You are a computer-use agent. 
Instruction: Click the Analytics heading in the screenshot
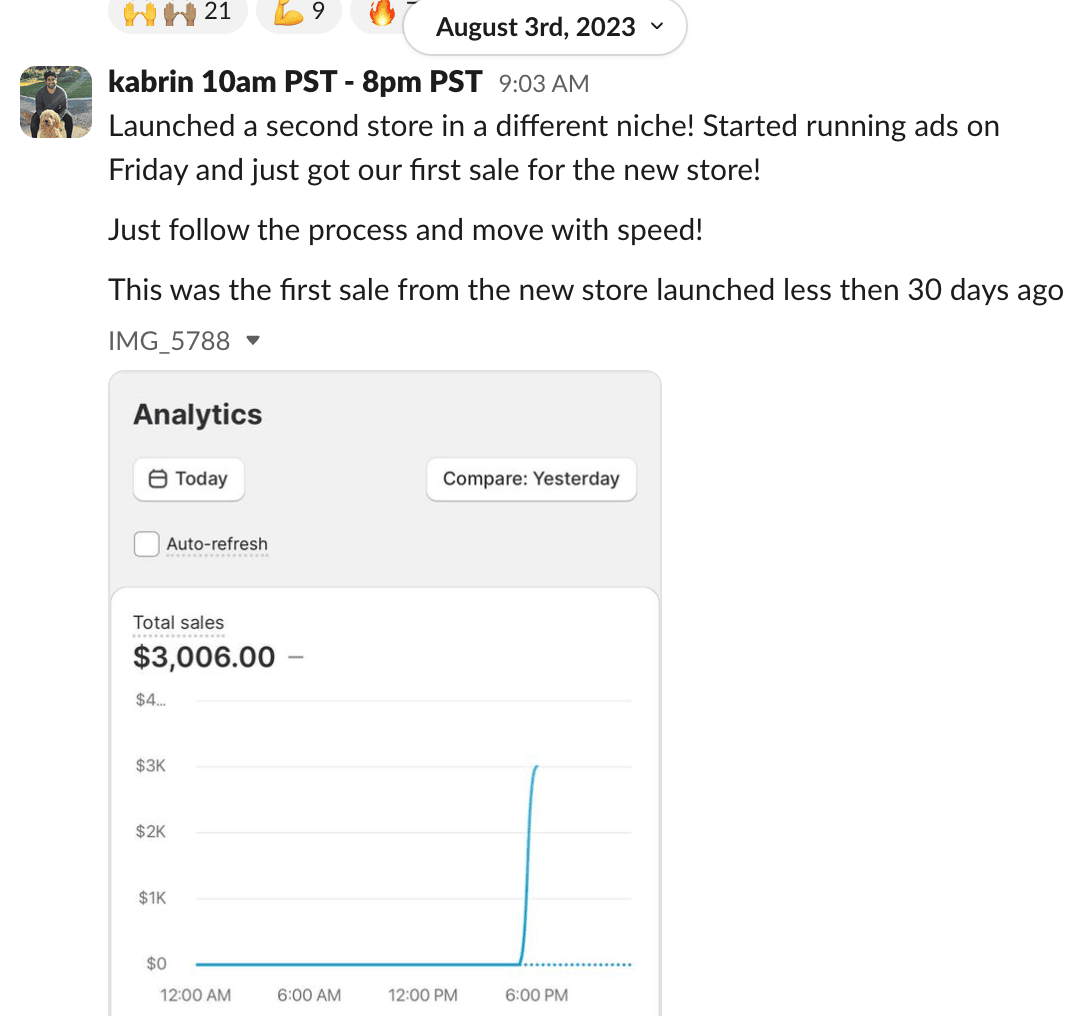pyautogui.click(x=198, y=415)
